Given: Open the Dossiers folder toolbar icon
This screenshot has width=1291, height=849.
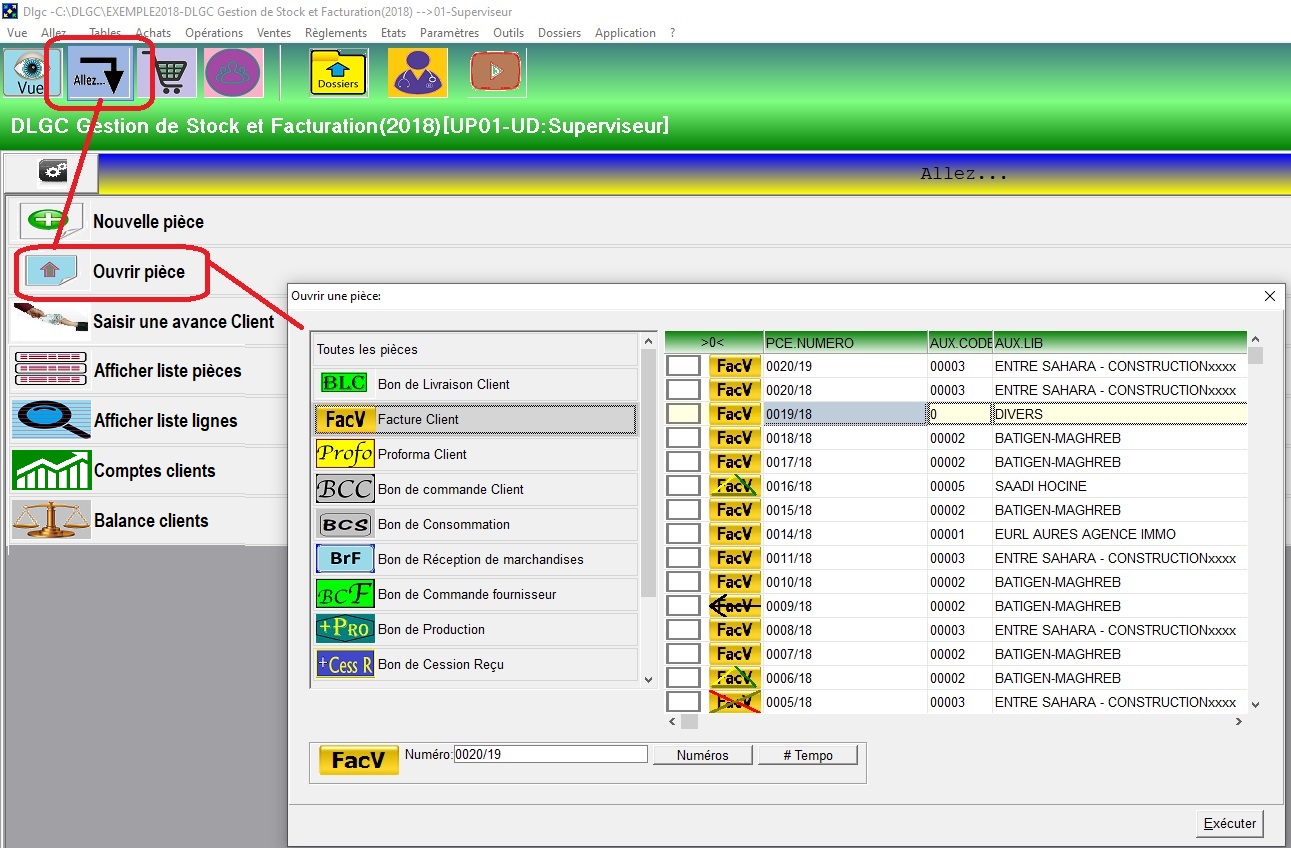Looking at the screenshot, I should (339, 73).
